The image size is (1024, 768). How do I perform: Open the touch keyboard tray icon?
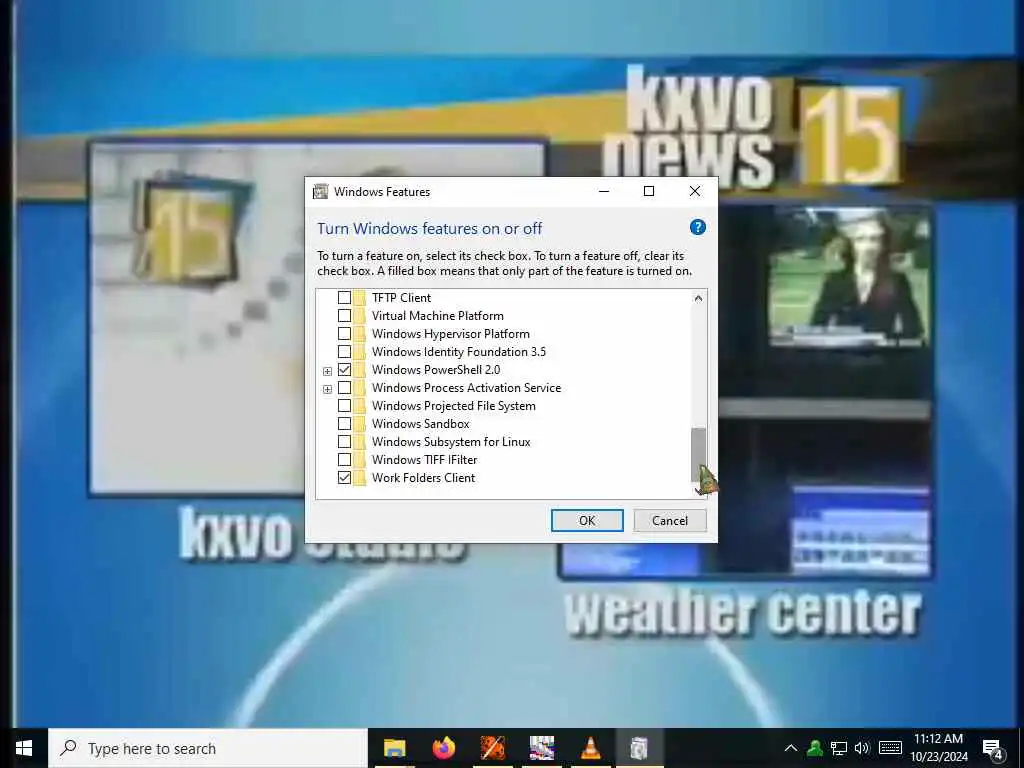click(x=890, y=748)
